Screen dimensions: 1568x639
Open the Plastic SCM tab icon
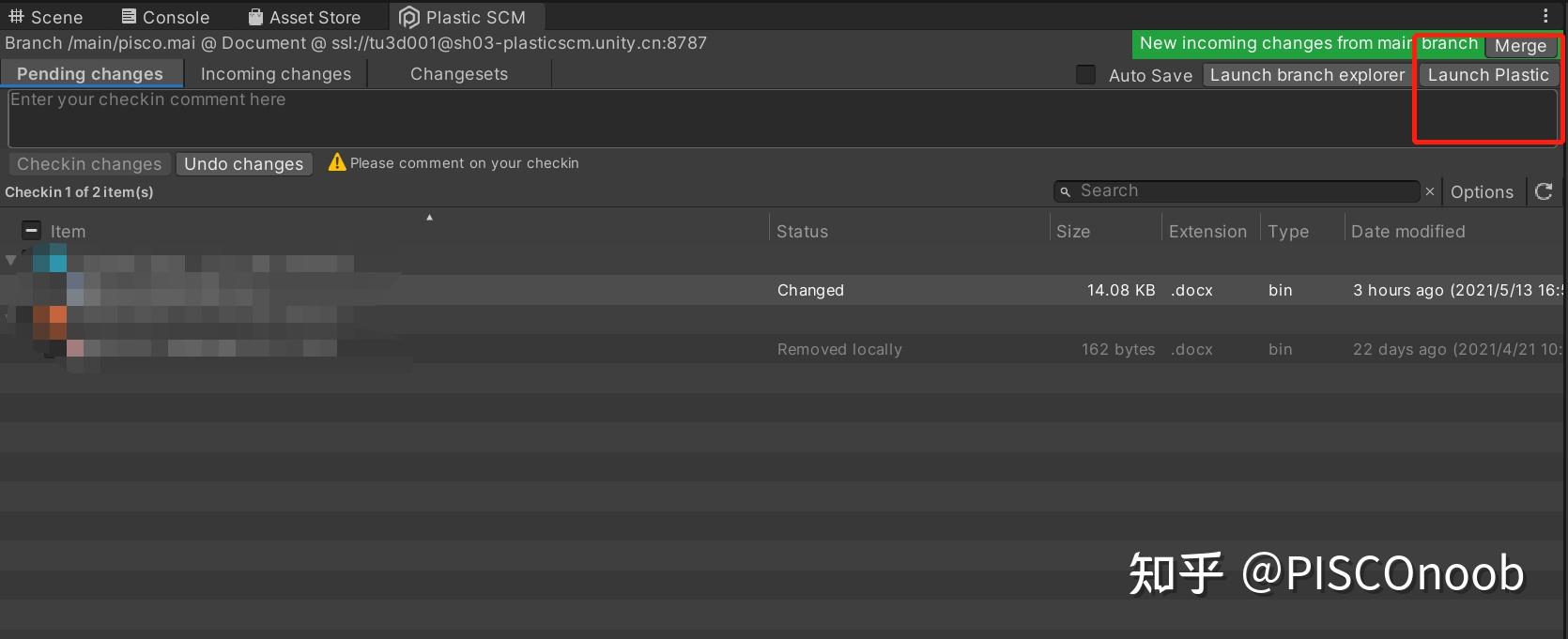point(408,16)
